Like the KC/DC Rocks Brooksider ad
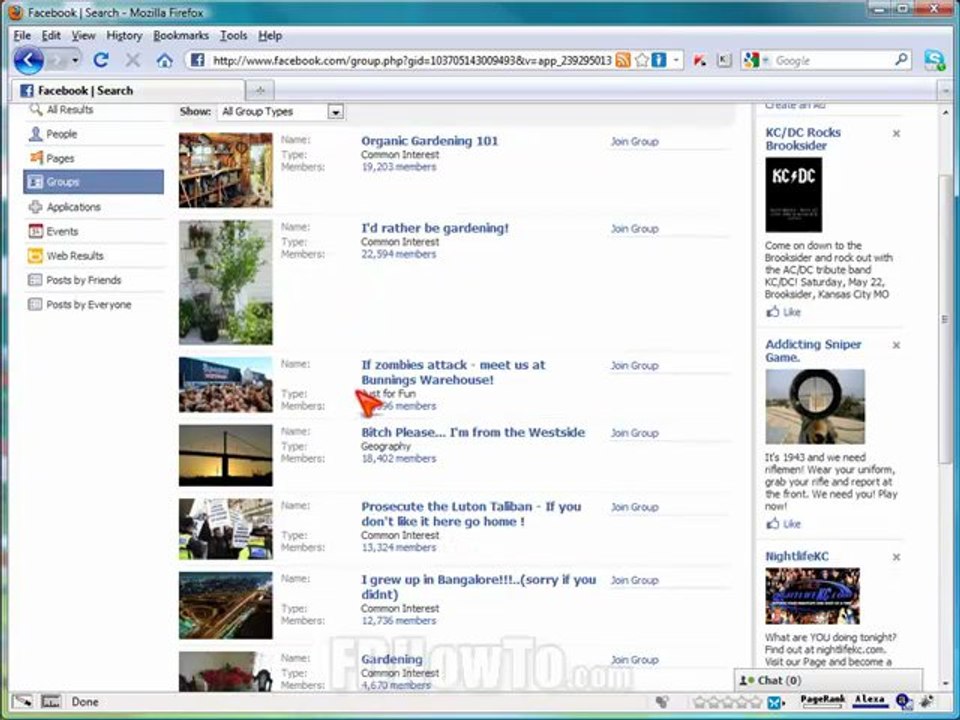Image resolution: width=960 pixels, height=720 pixels. coord(784,312)
